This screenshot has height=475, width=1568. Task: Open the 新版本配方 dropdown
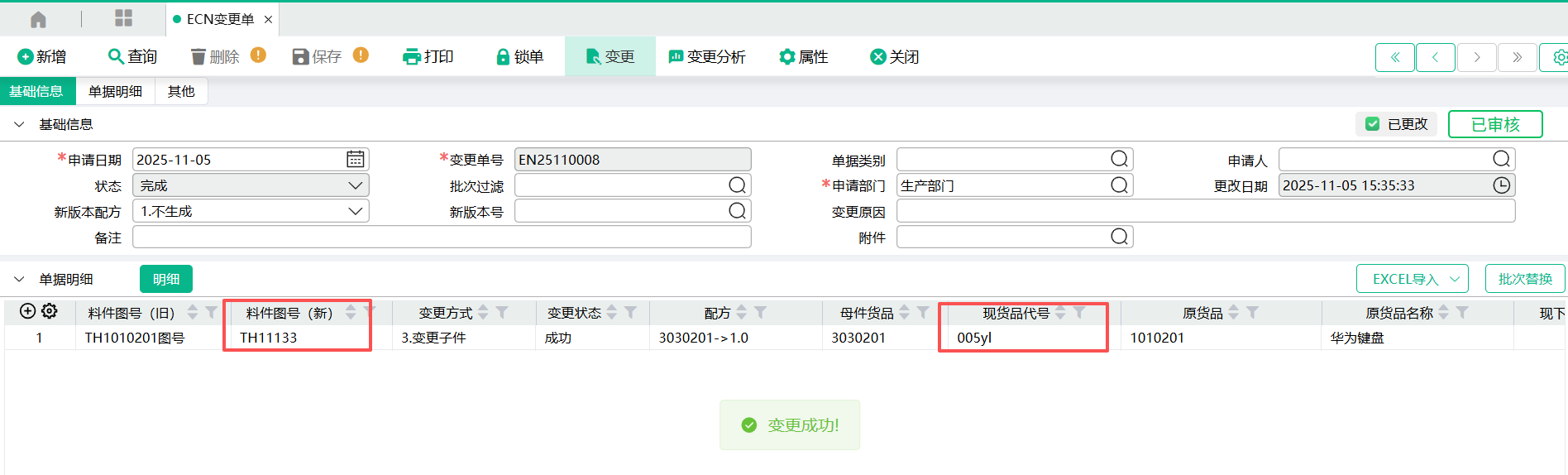click(x=355, y=211)
